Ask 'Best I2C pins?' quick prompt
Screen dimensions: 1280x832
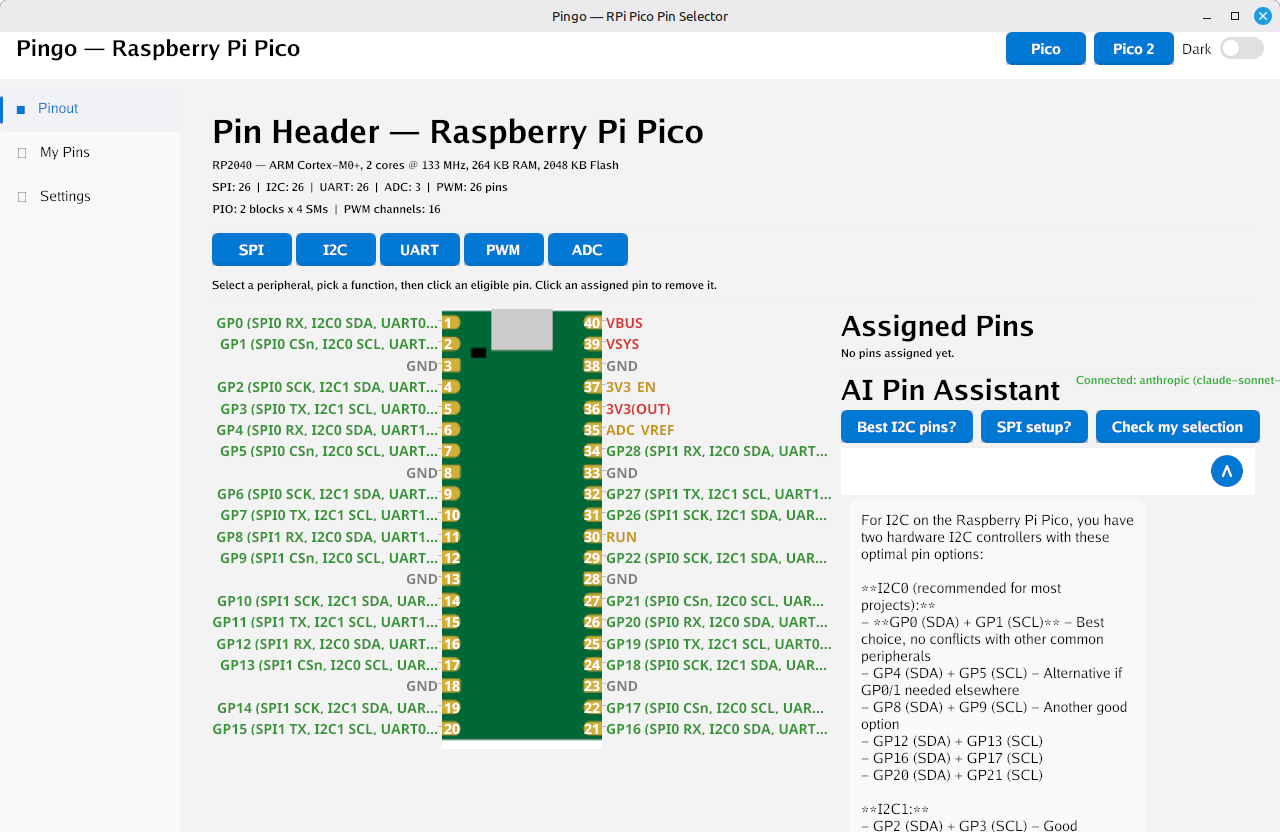click(907, 427)
